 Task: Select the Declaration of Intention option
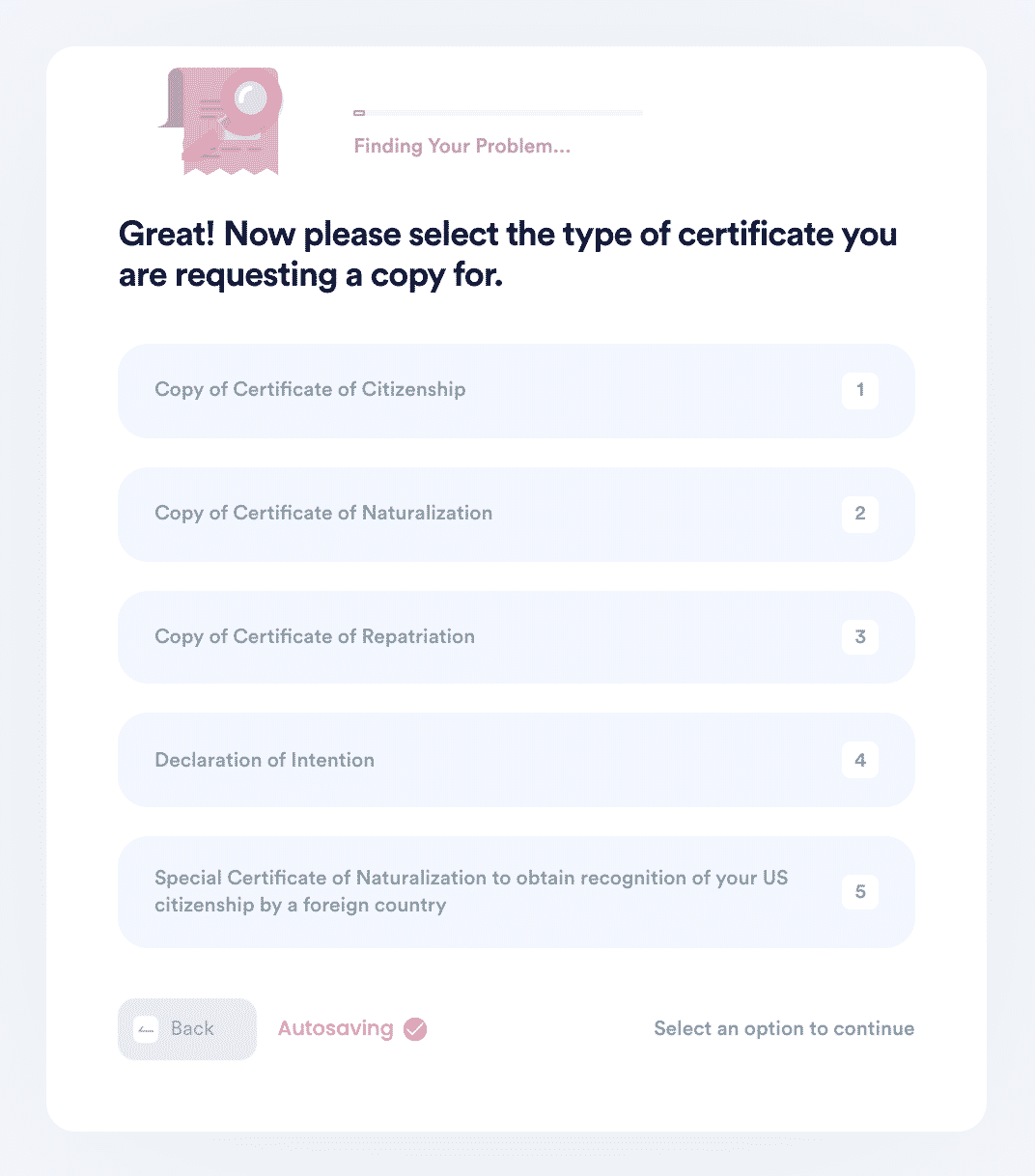coord(517,761)
